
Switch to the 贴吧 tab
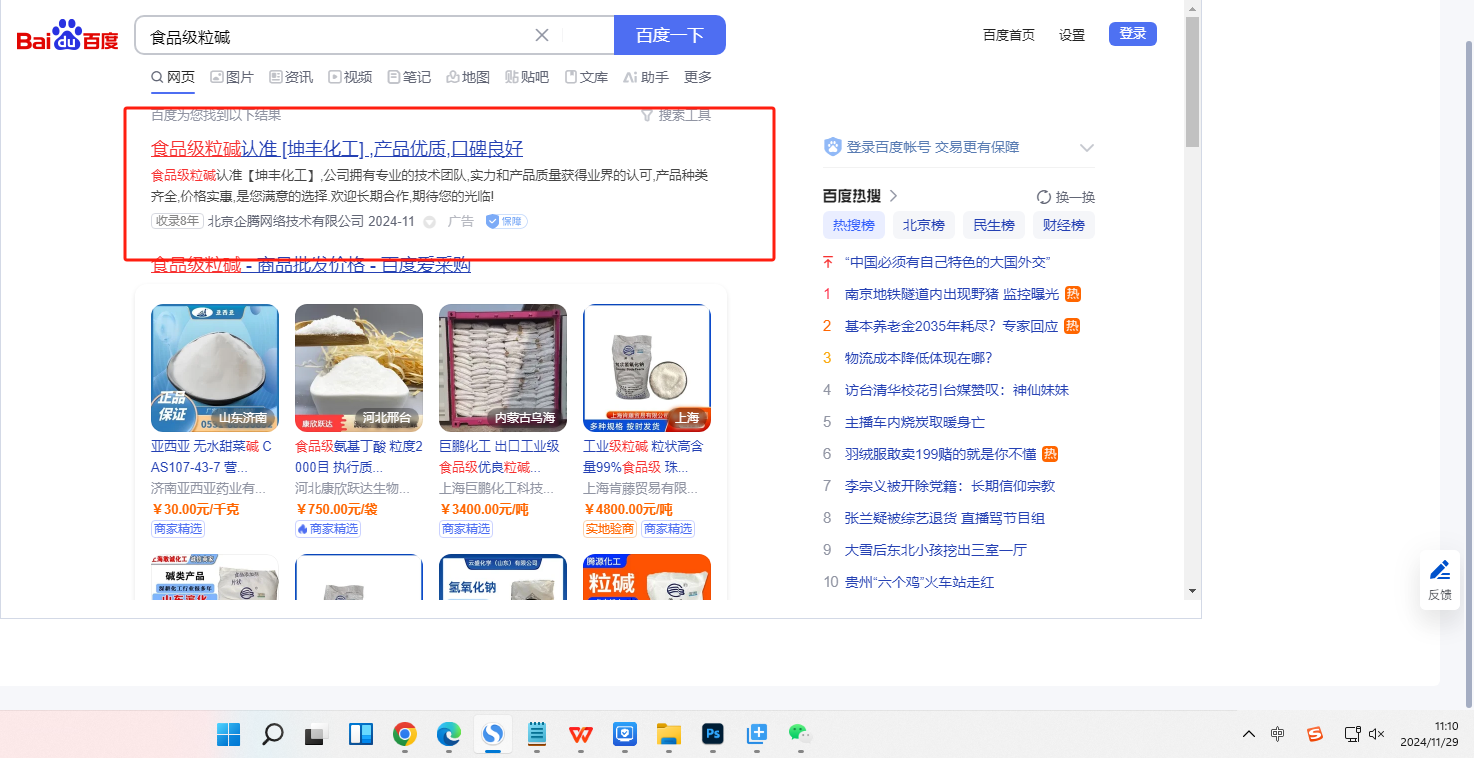(527, 77)
